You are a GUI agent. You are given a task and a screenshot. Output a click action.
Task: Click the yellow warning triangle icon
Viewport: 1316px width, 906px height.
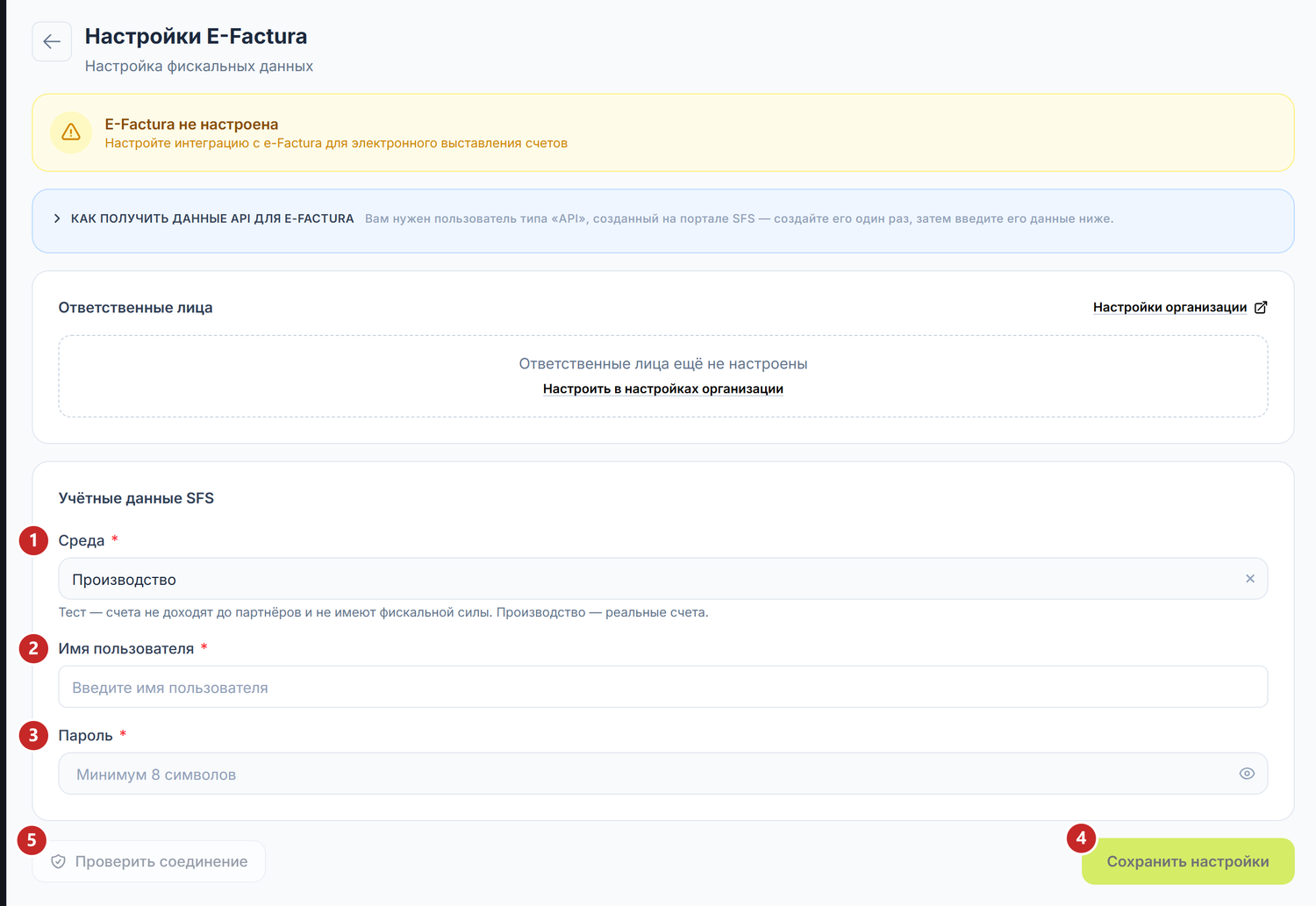tap(71, 132)
